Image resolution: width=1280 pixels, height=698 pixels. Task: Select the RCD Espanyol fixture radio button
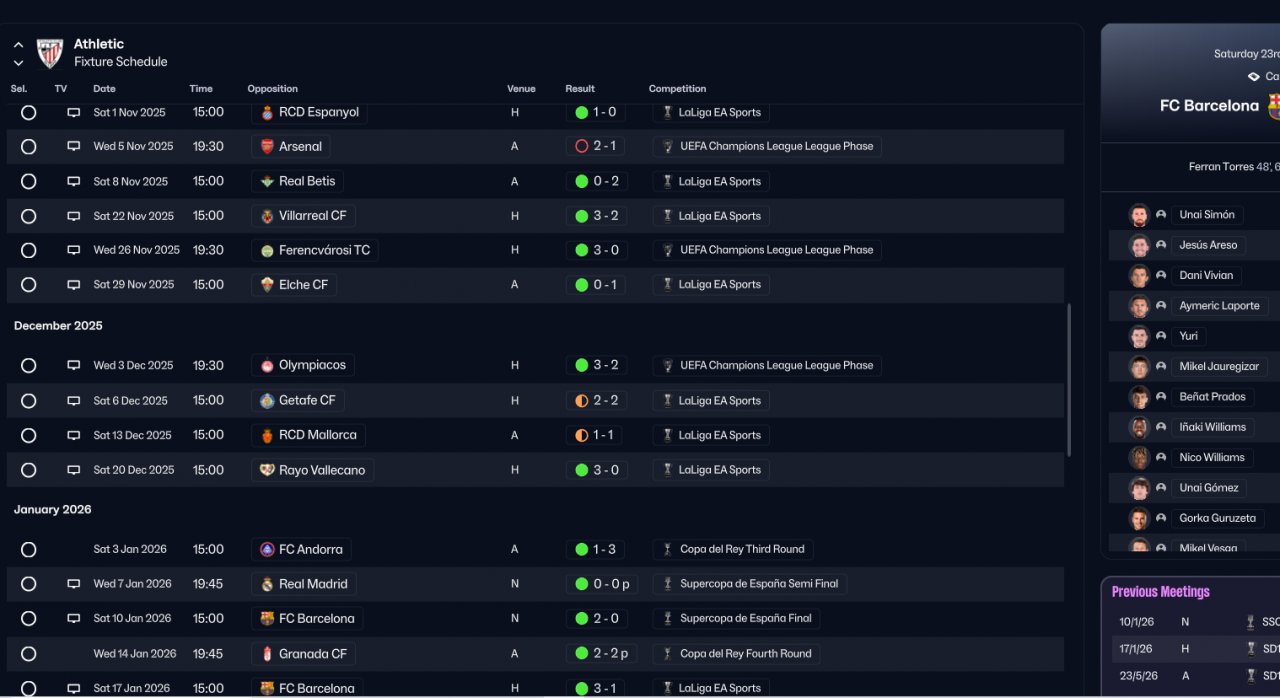(28, 113)
